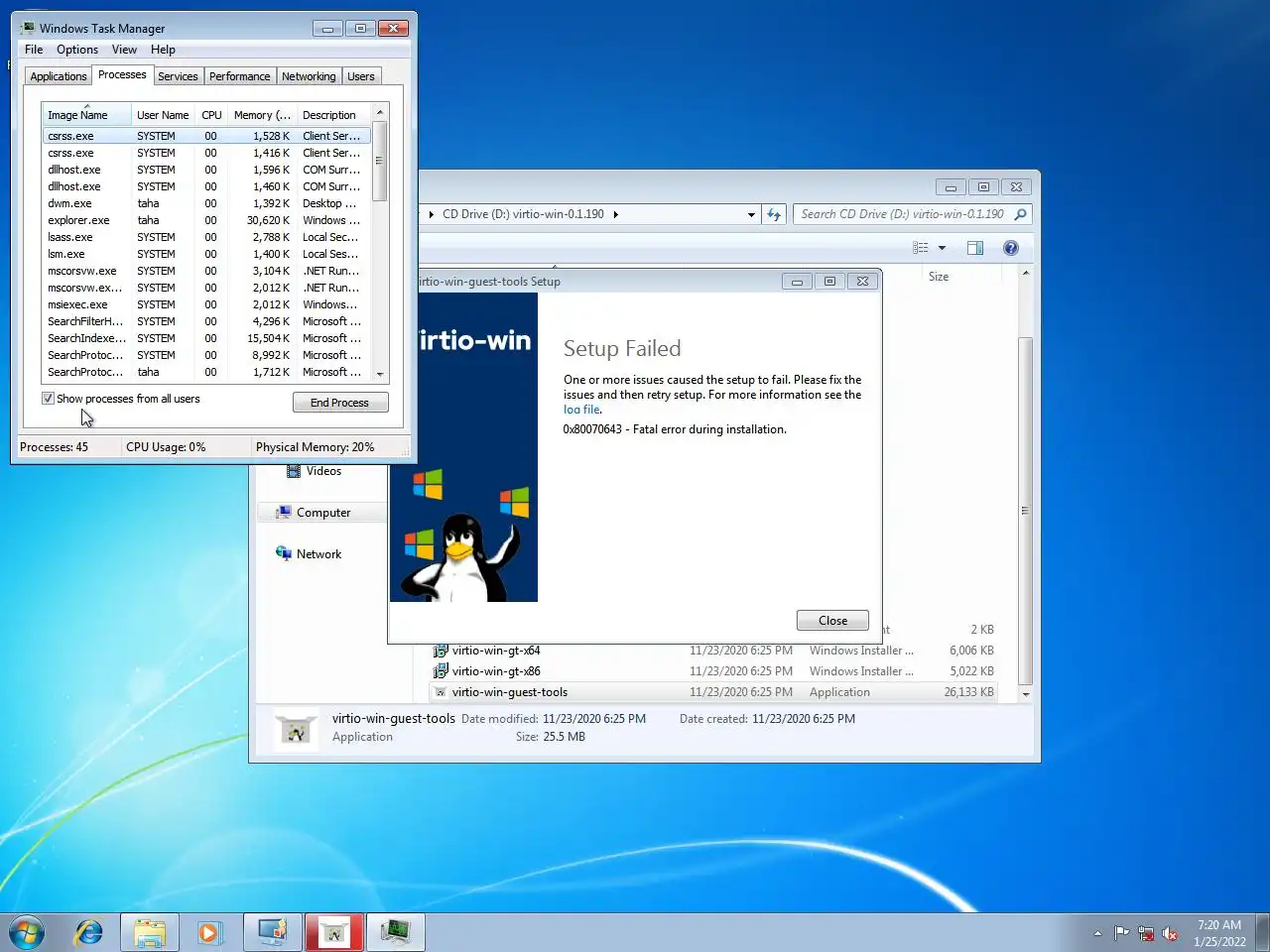1270x952 pixels.
Task: Click the Start orb button
Action: click(x=27, y=932)
